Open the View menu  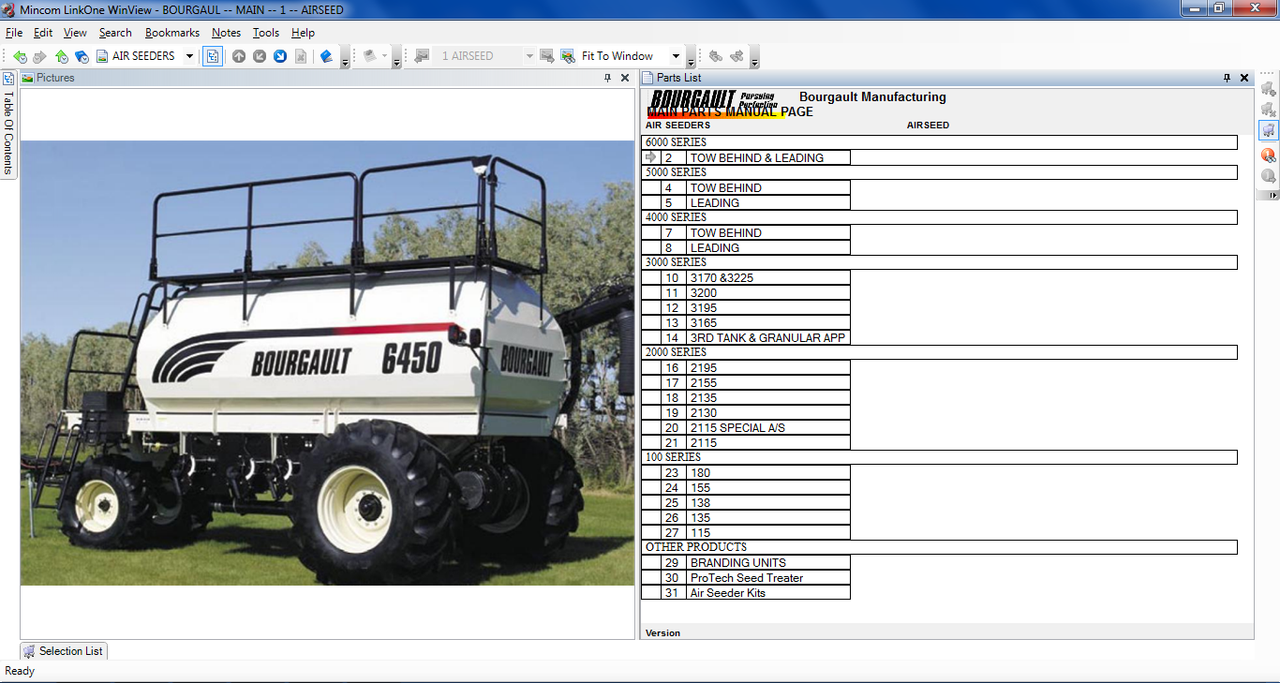coord(75,33)
